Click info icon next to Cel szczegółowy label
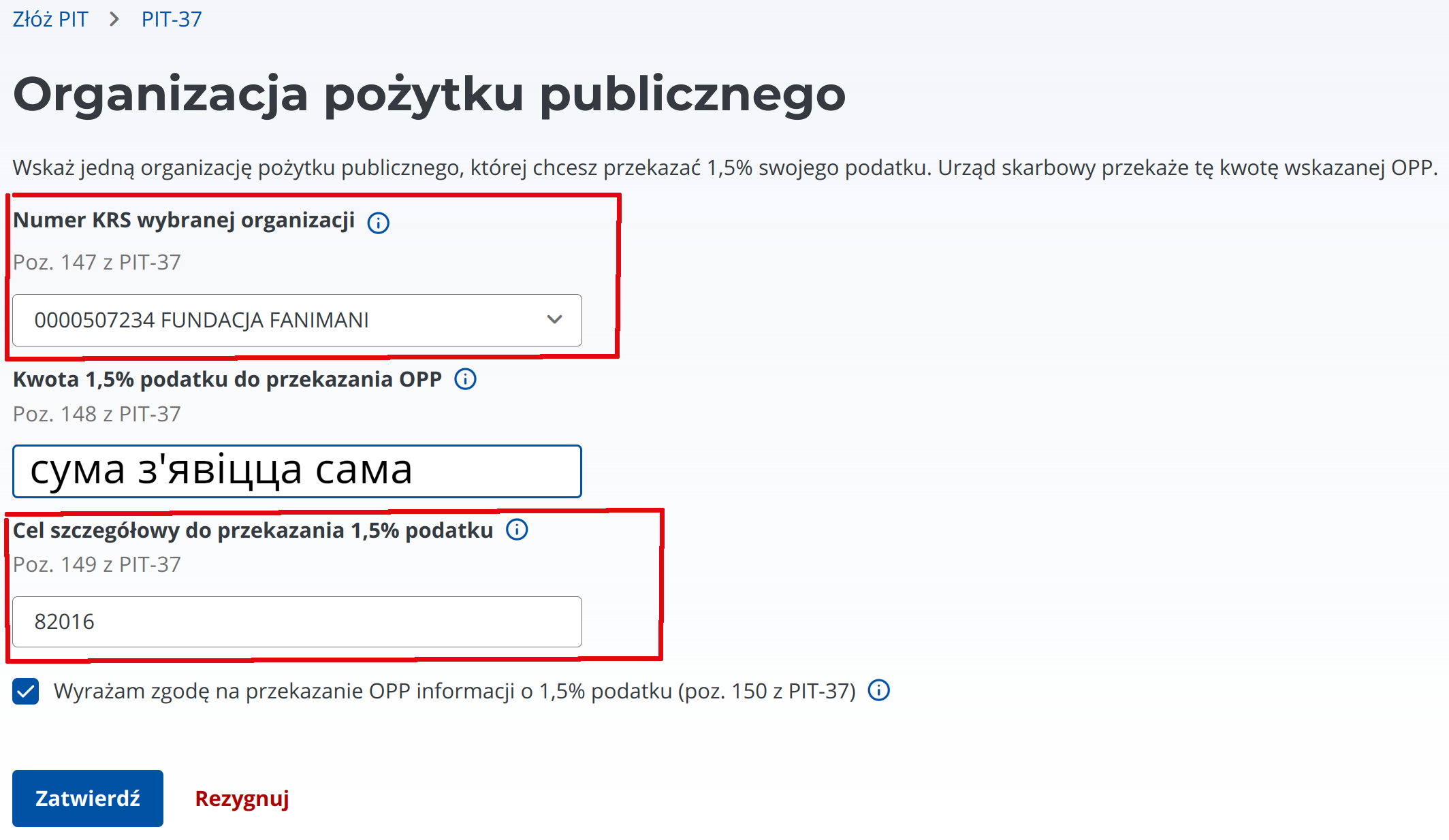 pos(517,530)
